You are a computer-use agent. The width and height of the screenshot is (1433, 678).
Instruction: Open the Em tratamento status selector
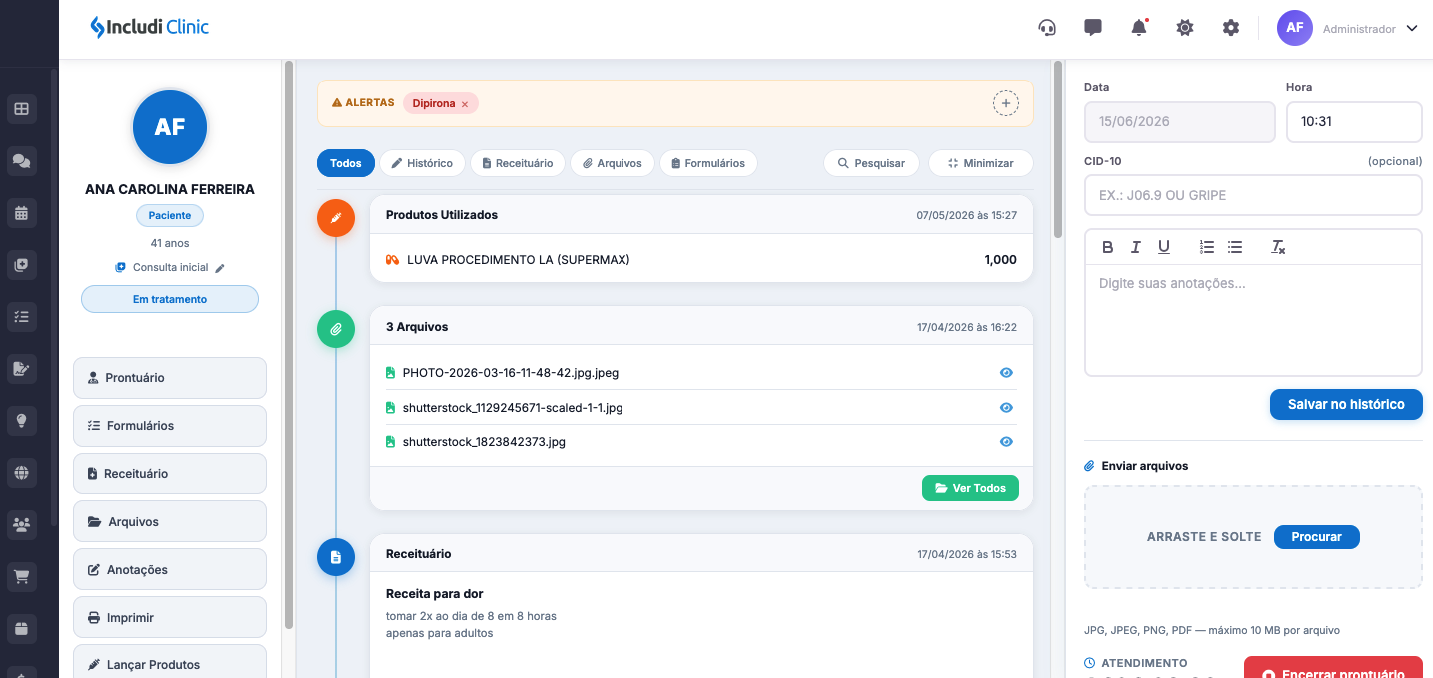170,299
